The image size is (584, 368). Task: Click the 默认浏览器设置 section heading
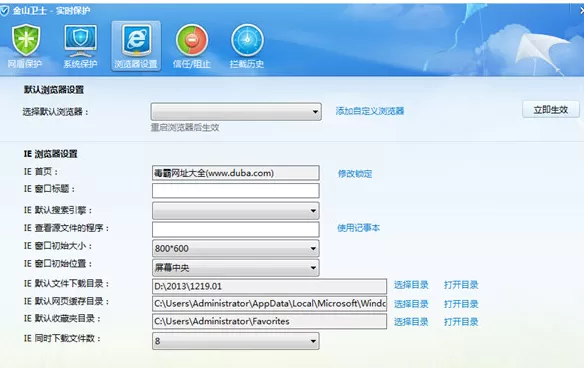(54, 90)
